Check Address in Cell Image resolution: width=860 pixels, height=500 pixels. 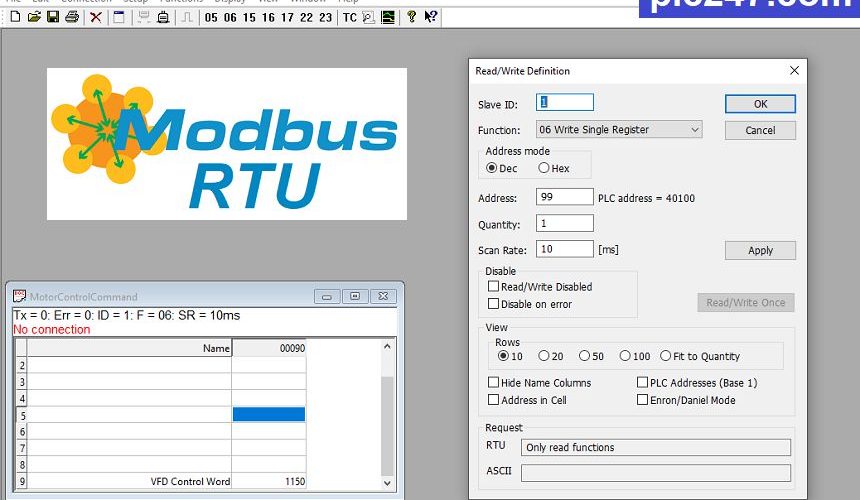click(494, 400)
